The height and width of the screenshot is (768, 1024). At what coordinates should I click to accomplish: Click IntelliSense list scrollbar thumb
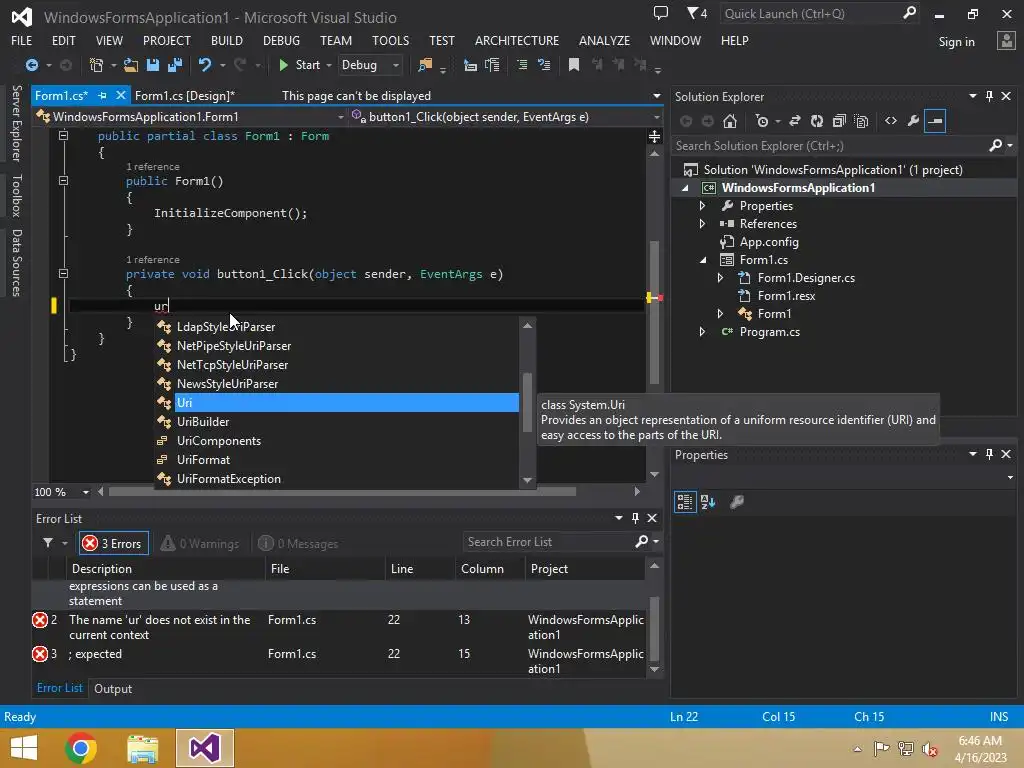click(527, 402)
